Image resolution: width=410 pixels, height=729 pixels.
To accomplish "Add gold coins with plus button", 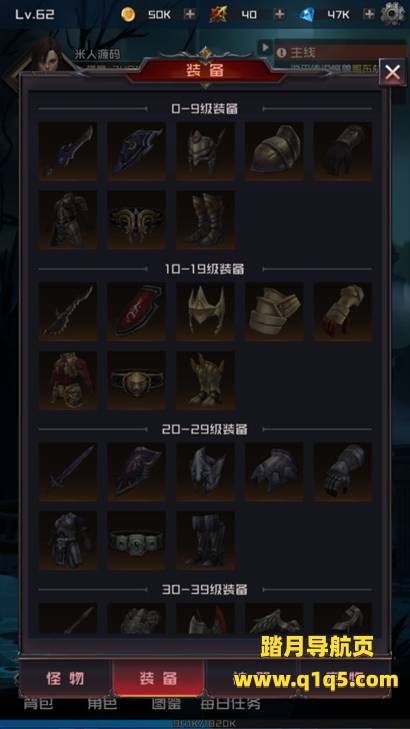I will 190,14.
